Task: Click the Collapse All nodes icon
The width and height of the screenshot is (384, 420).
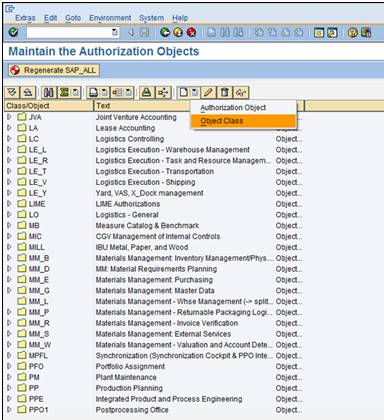Action: (x=28, y=92)
